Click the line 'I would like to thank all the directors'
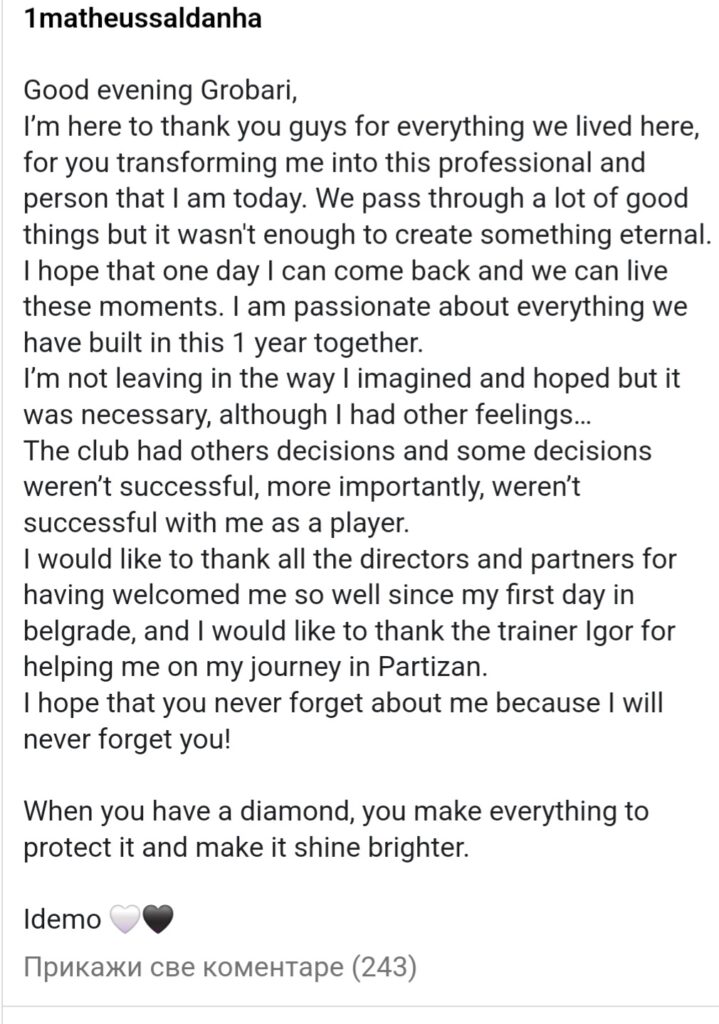This screenshot has width=719, height=1024. pyautogui.click(x=350, y=560)
